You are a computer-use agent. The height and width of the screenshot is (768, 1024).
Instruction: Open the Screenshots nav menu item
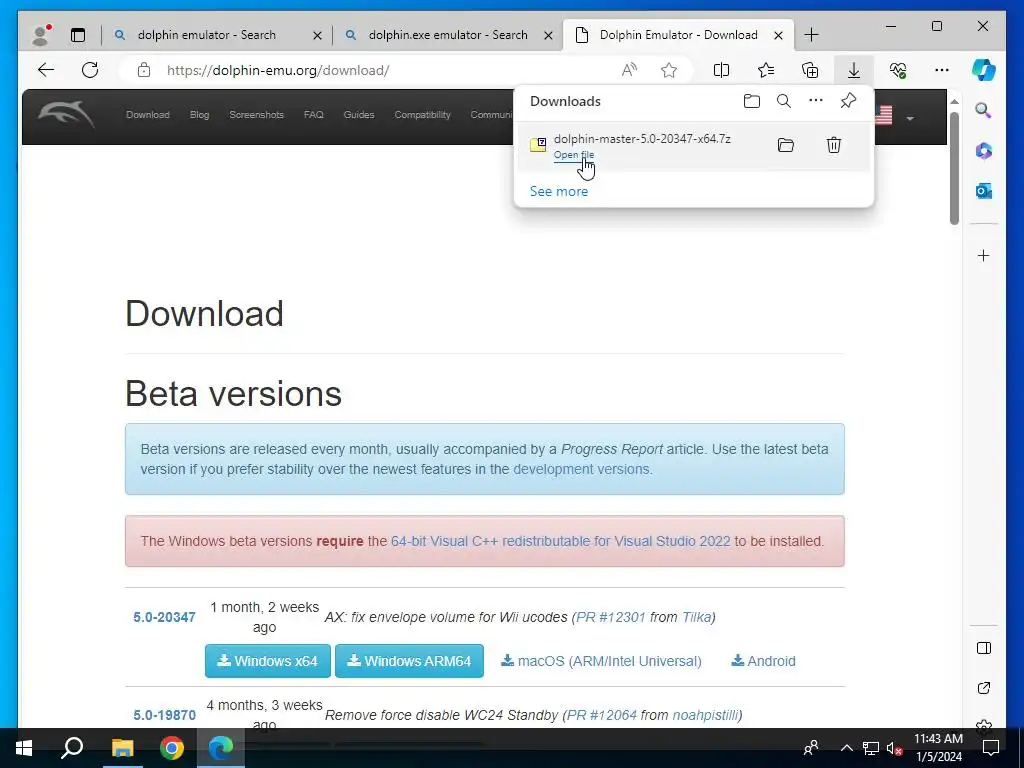pyautogui.click(x=256, y=115)
